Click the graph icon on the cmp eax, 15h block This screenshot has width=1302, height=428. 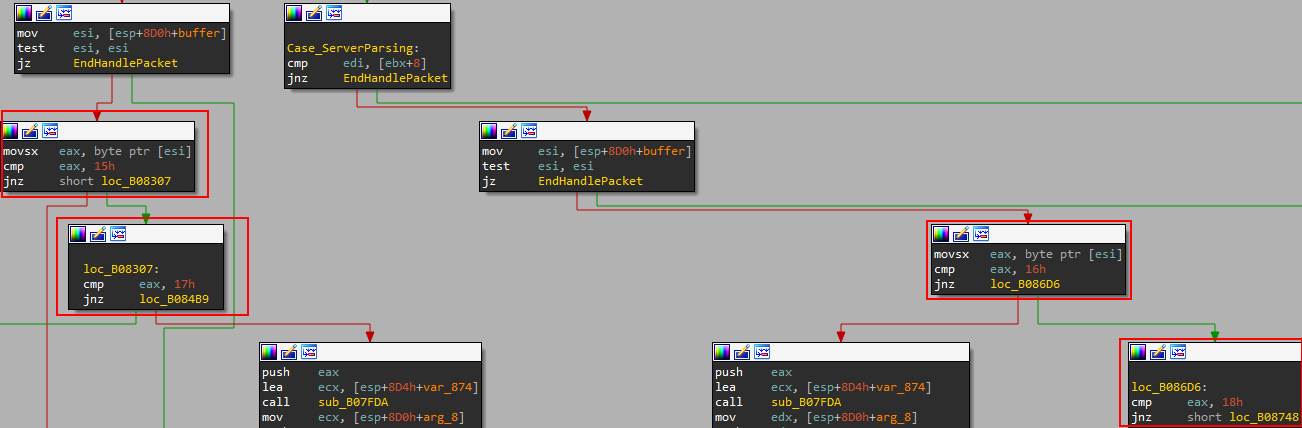click(51, 131)
